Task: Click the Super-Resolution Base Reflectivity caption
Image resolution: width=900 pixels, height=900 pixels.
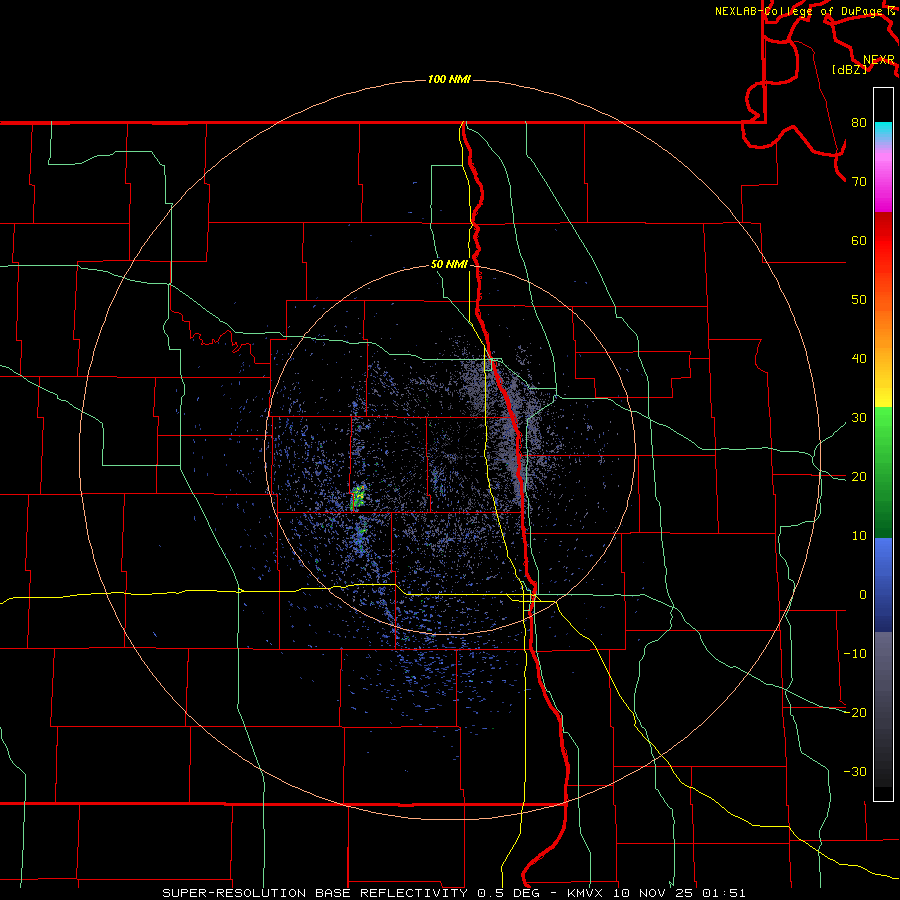Action: [453, 893]
